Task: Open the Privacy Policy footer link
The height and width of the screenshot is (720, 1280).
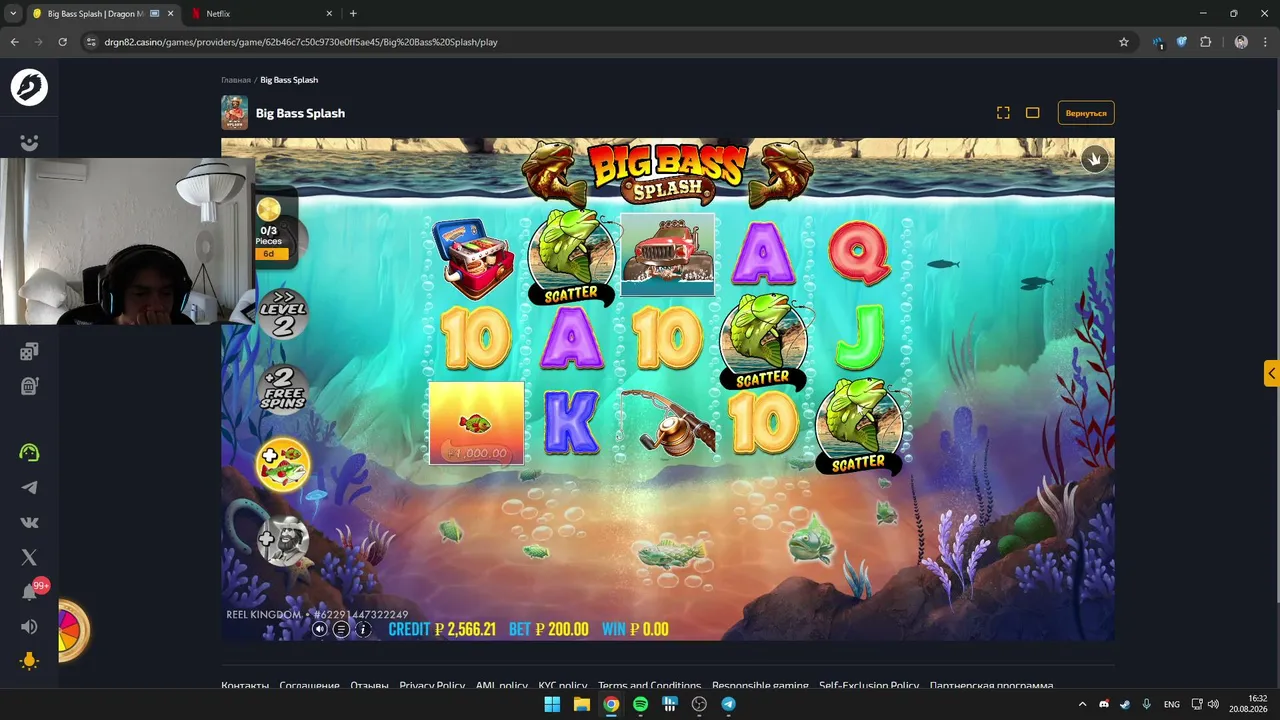Action: point(432,686)
